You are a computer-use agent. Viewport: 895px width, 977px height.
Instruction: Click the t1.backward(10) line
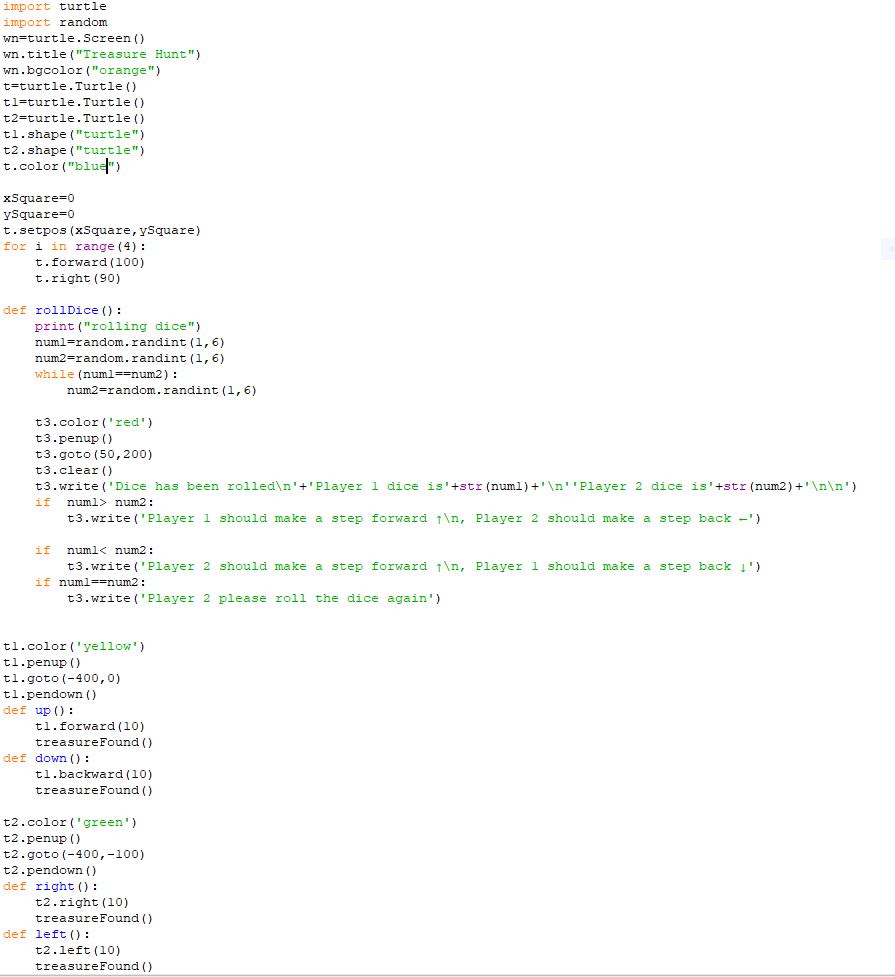pyautogui.click(x=94, y=774)
